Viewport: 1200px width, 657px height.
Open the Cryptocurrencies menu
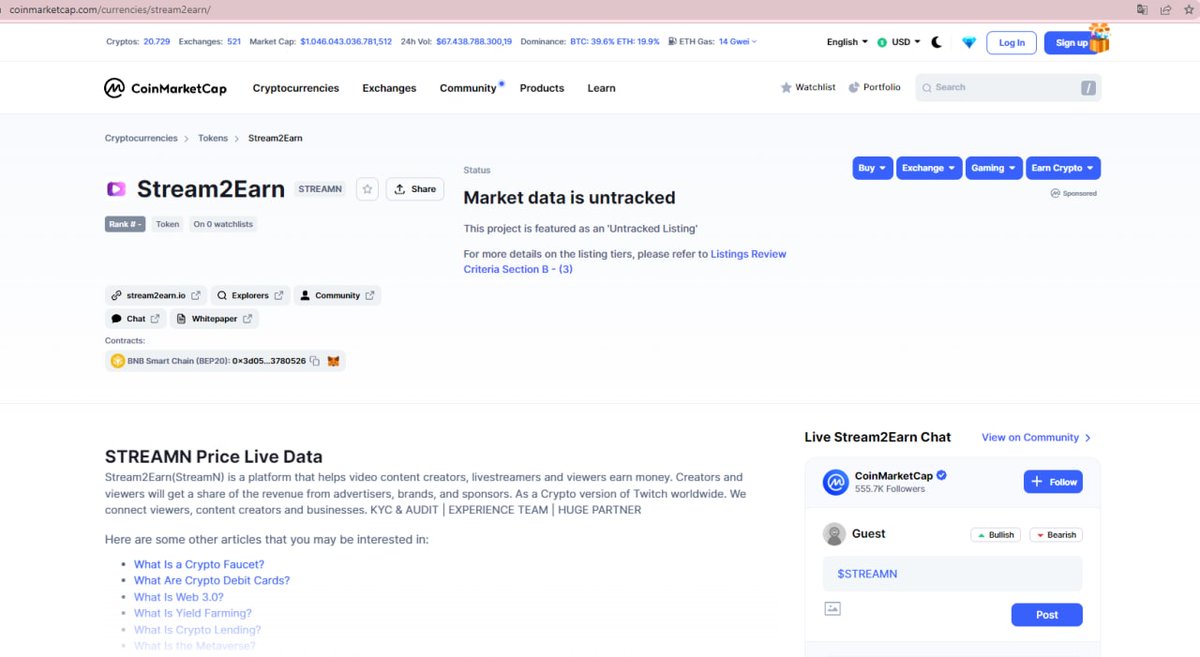click(296, 88)
